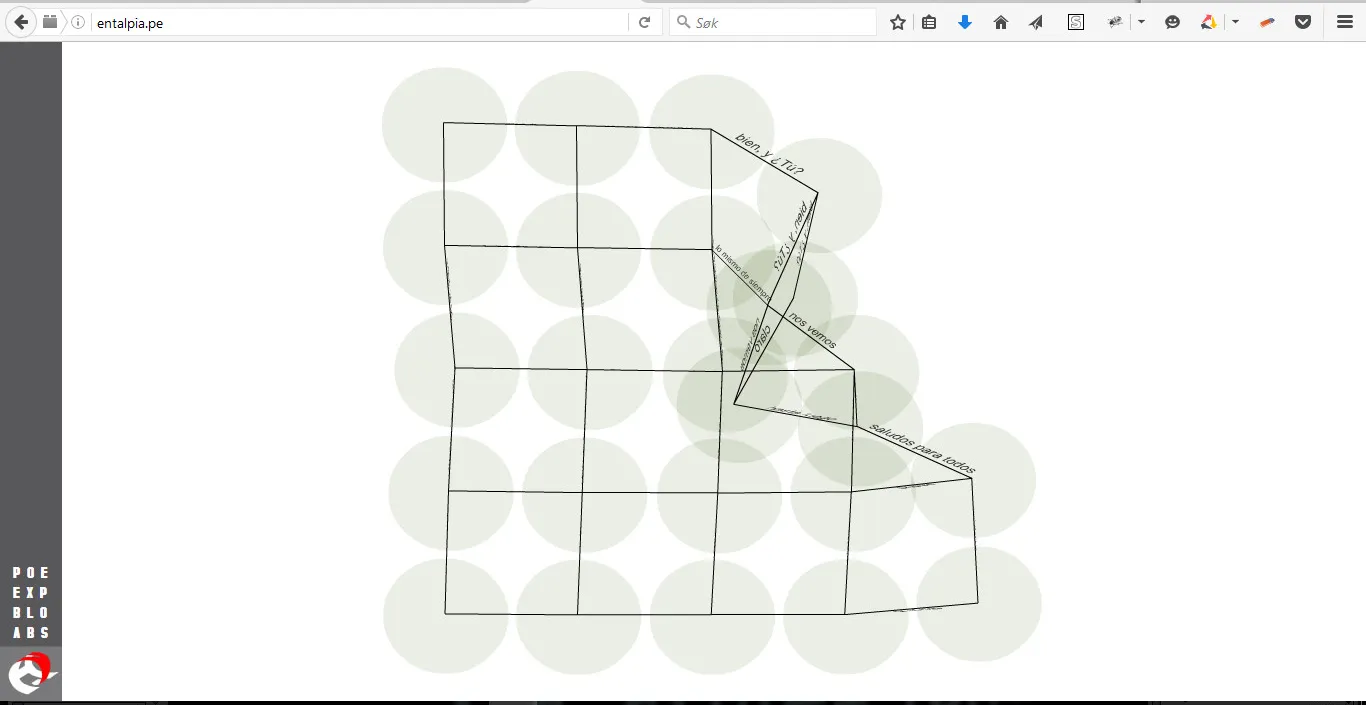Show site information for entalpia.pe

pos(78,22)
